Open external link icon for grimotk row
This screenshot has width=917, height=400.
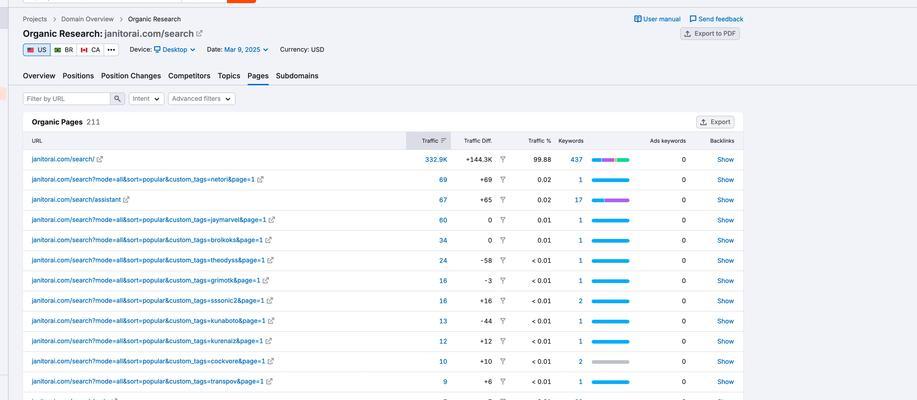[x=266, y=281]
